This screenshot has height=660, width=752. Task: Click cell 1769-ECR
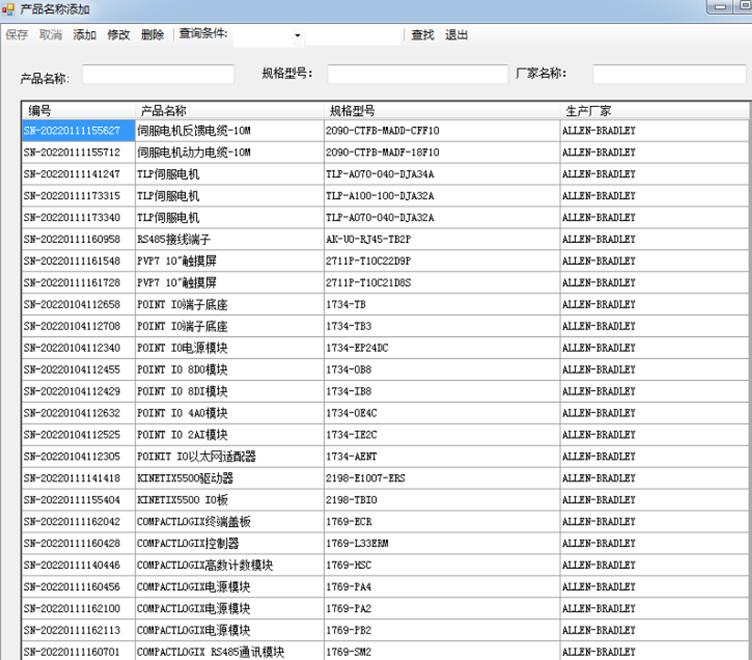[442, 521]
